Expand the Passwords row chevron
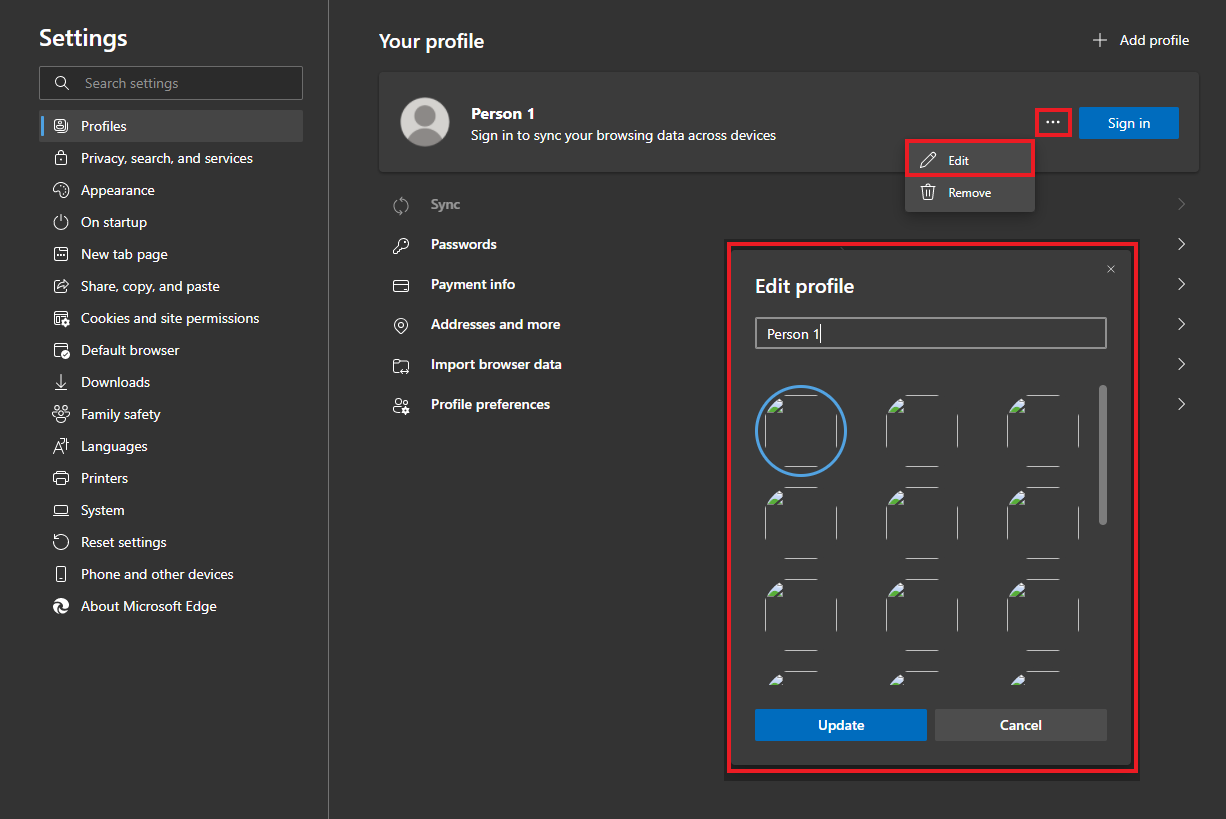Viewport: 1226px width, 819px height. (1181, 244)
